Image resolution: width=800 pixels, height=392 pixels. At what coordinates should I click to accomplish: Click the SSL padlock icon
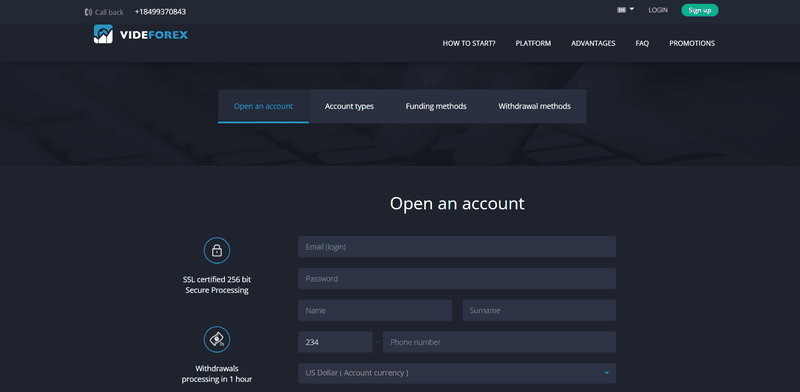tap(217, 250)
